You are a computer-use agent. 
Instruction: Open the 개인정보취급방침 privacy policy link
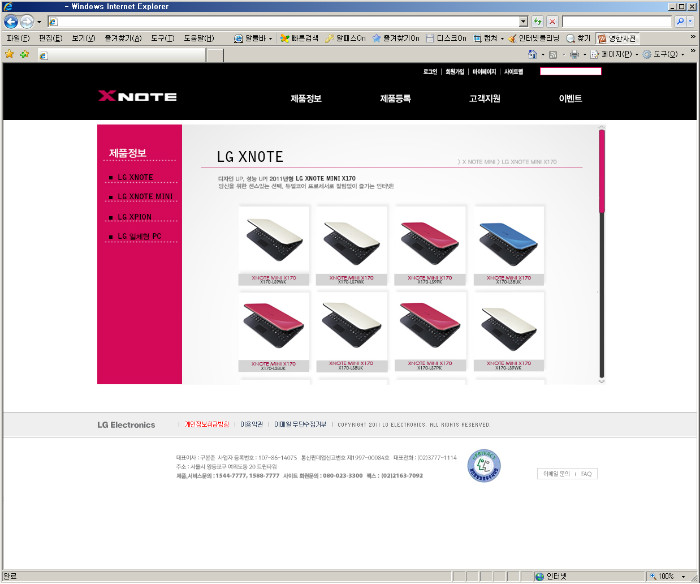click(x=207, y=424)
